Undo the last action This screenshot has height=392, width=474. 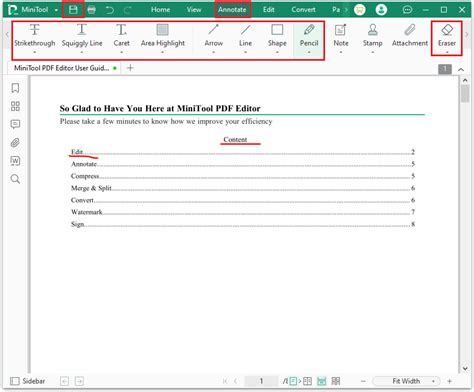coord(110,10)
